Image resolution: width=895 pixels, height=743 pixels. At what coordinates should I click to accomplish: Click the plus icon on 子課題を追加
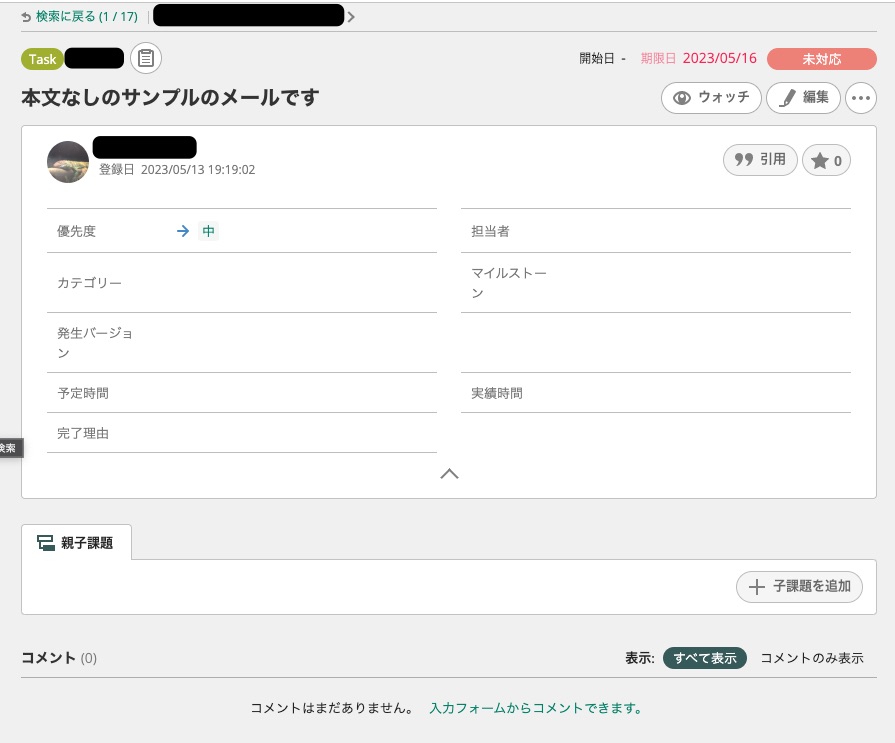757,587
